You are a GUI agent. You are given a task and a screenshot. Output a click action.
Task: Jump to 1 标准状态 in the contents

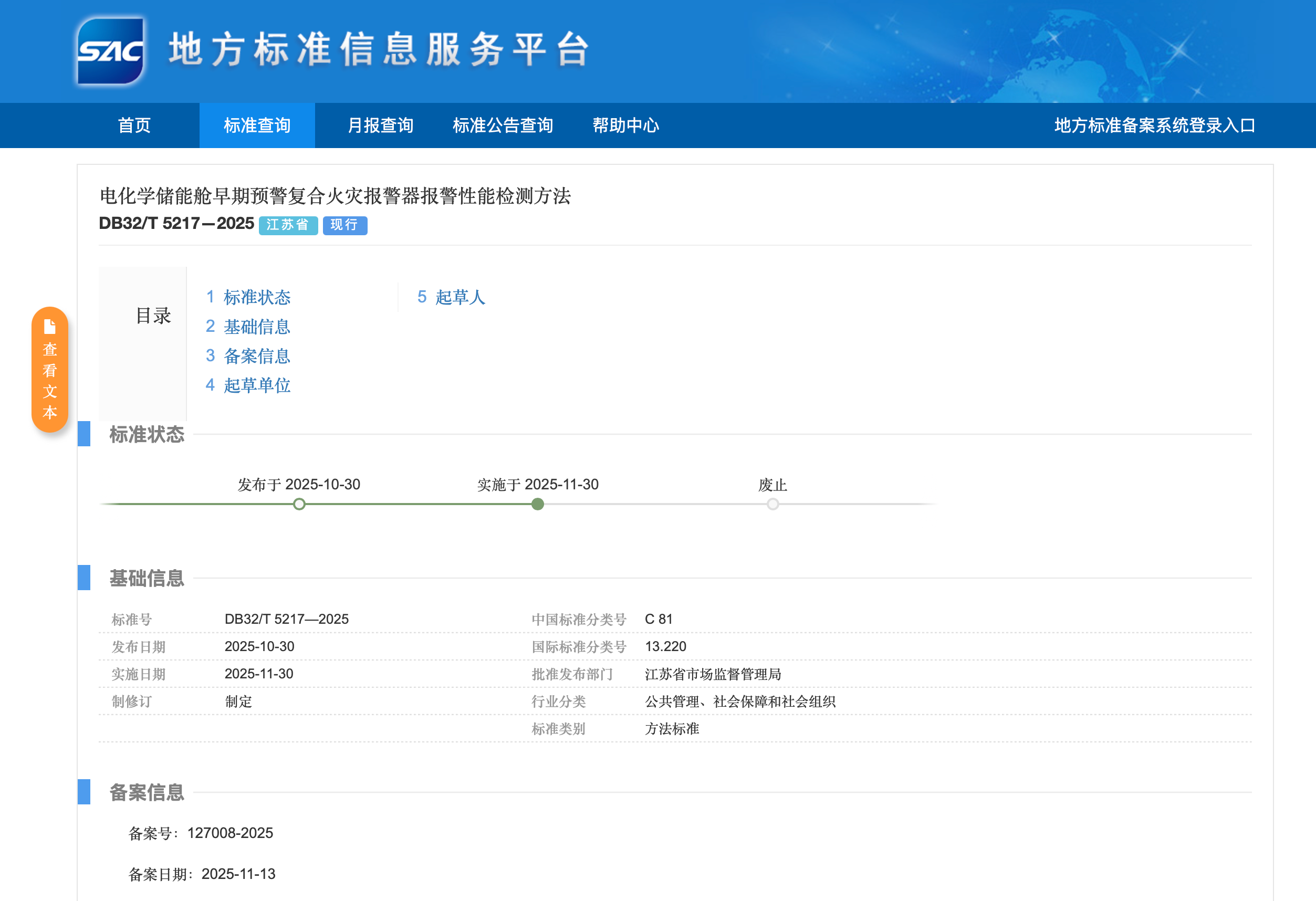click(x=248, y=297)
